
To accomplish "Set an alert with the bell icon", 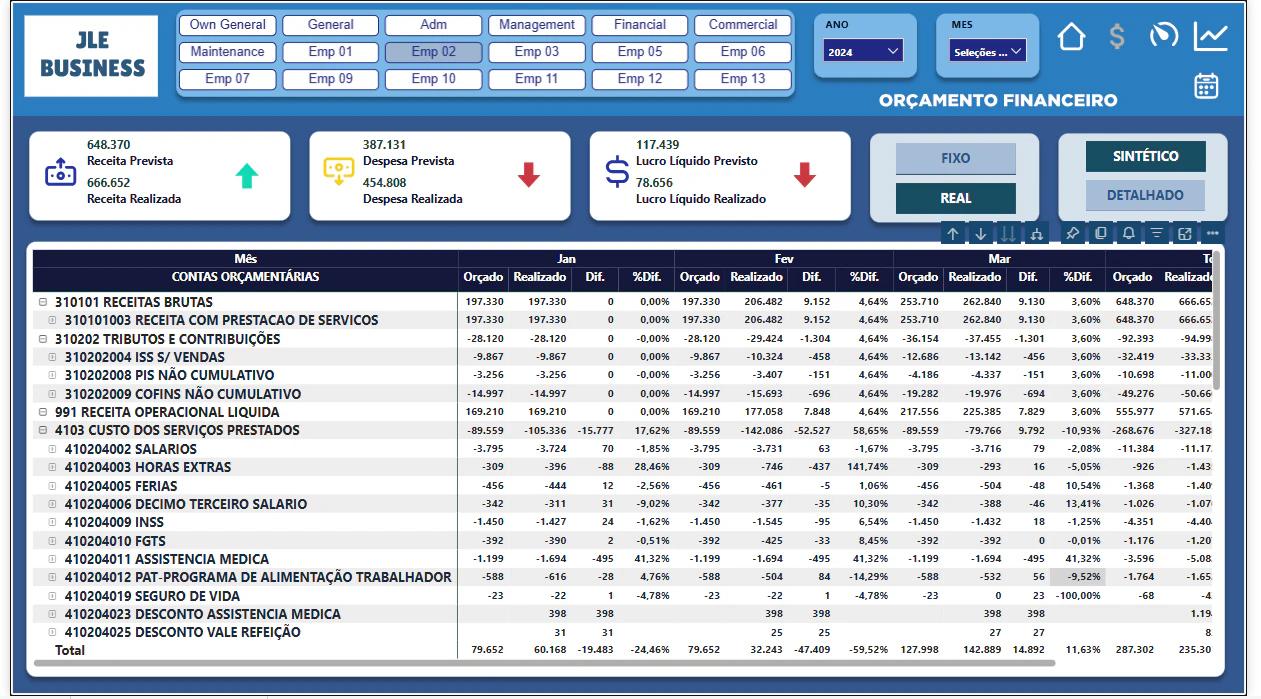I will tap(1129, 233).
